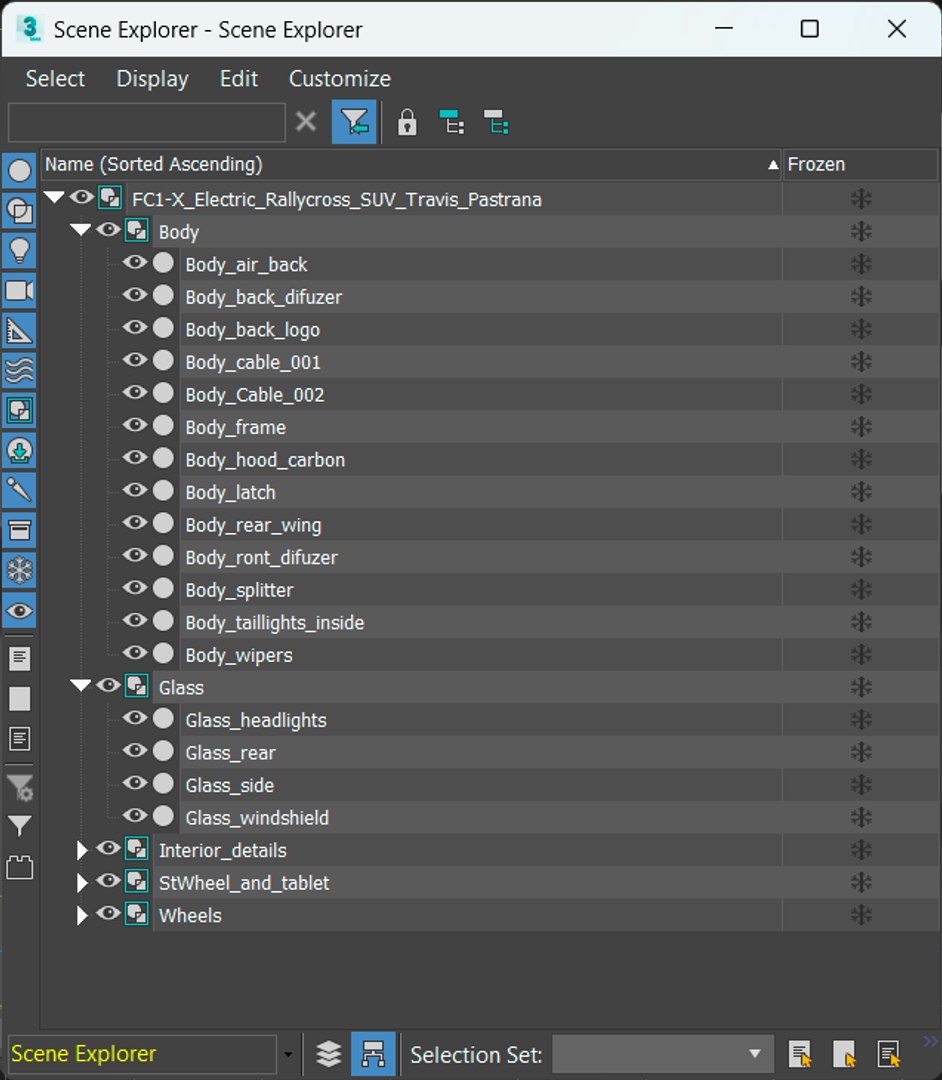
Task: Freeze Interior_details via its snowflake cell
Action: click(x=861, y=850)
